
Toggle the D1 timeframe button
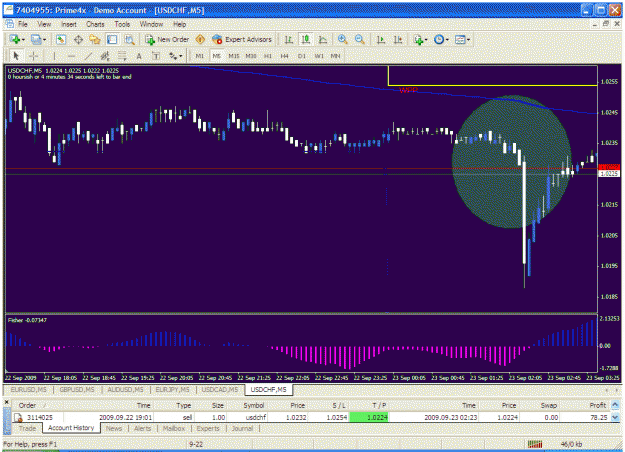[302, 56]
